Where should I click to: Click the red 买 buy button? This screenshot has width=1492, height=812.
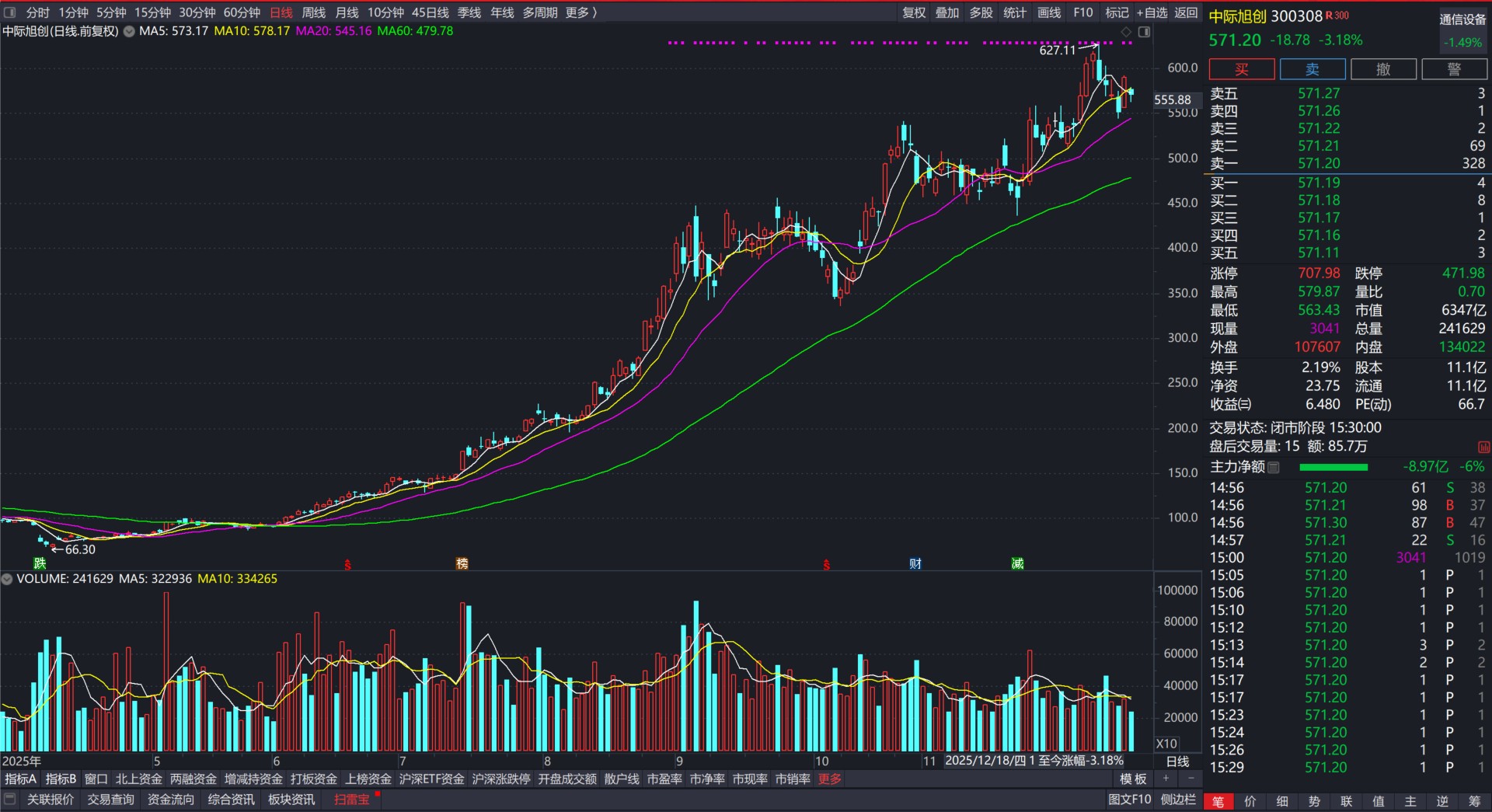click(1241, 69)
